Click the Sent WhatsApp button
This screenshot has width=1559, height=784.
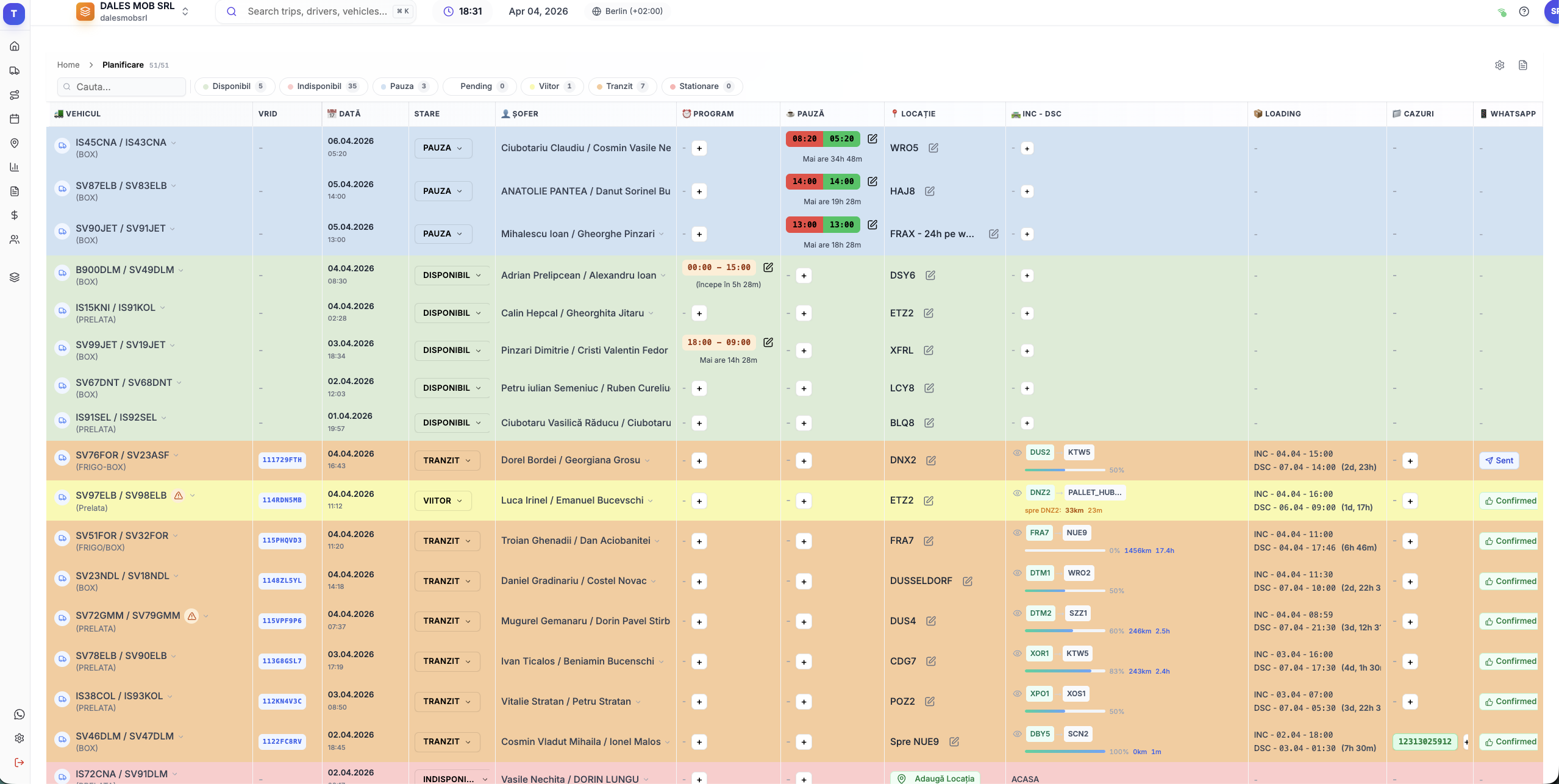[x=1499, y=460]
